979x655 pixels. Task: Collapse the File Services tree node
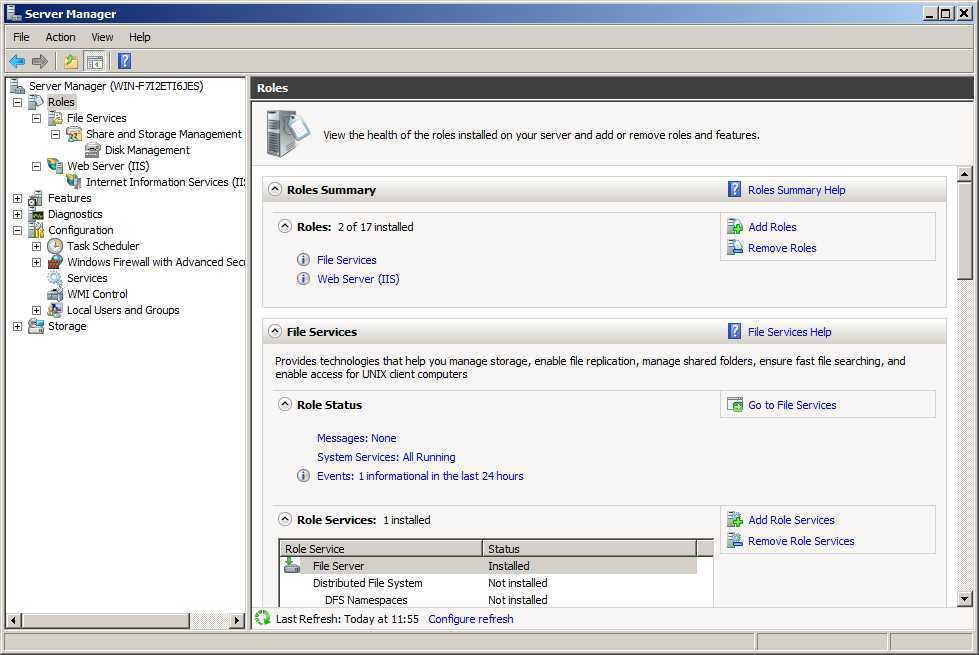[x=36, y=118]
